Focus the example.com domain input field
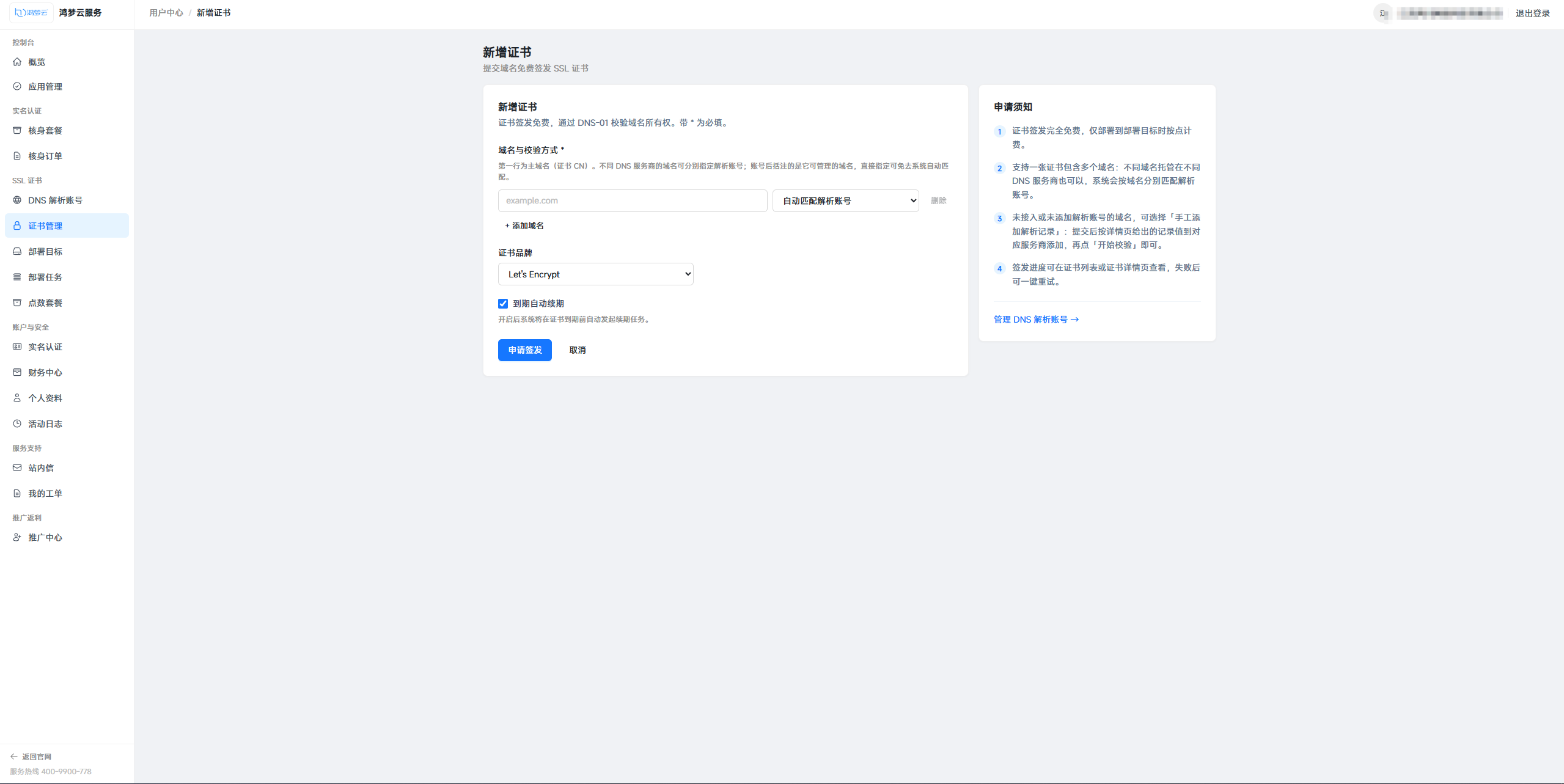The width and height of the screenshot is (1564, 784). click(633, 200)
